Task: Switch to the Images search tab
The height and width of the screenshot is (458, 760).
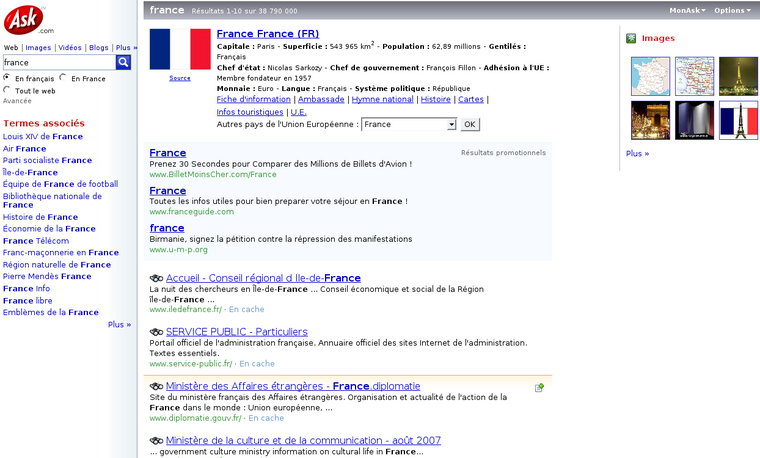Action: pos(38,47)
